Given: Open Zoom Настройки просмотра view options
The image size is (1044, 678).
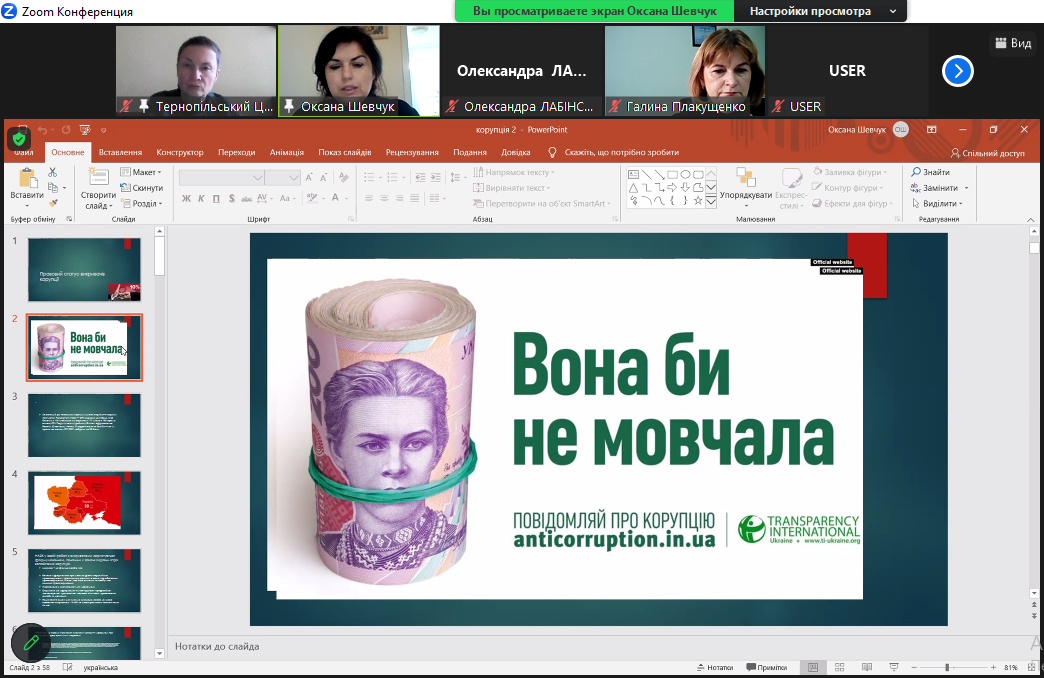Looking at the screenshot, I should tap(822, 11).
